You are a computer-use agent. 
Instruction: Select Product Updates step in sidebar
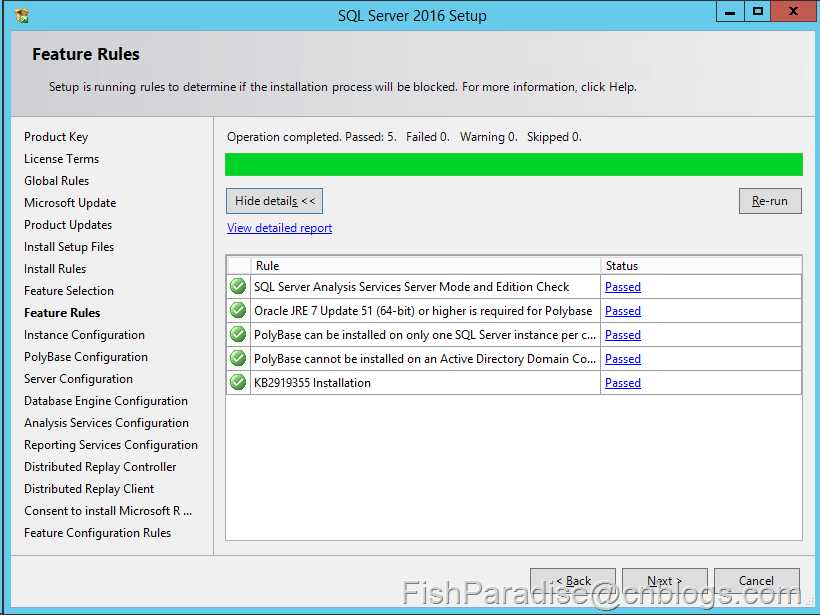point(68,225)
